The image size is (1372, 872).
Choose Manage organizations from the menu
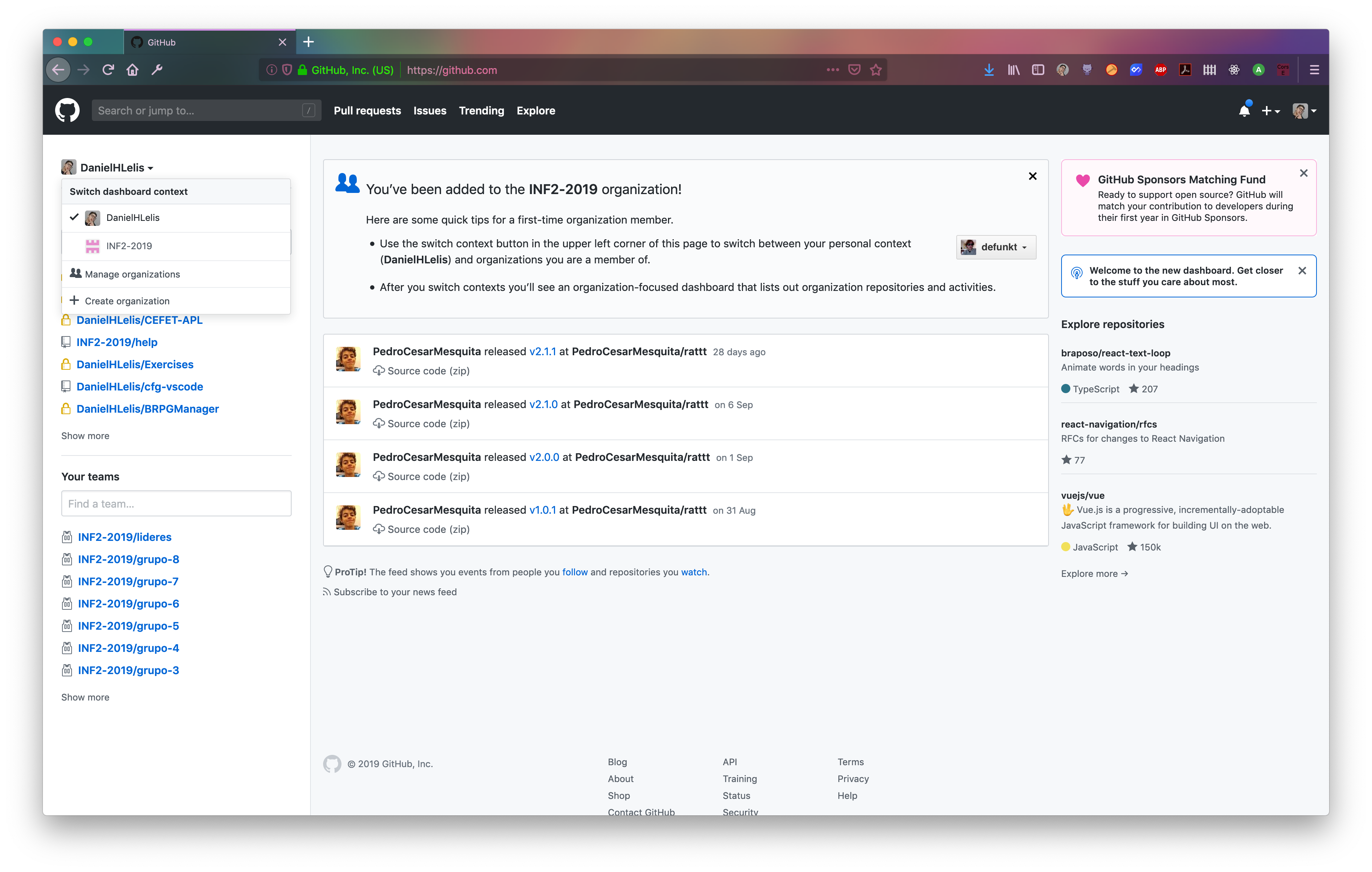176,274
